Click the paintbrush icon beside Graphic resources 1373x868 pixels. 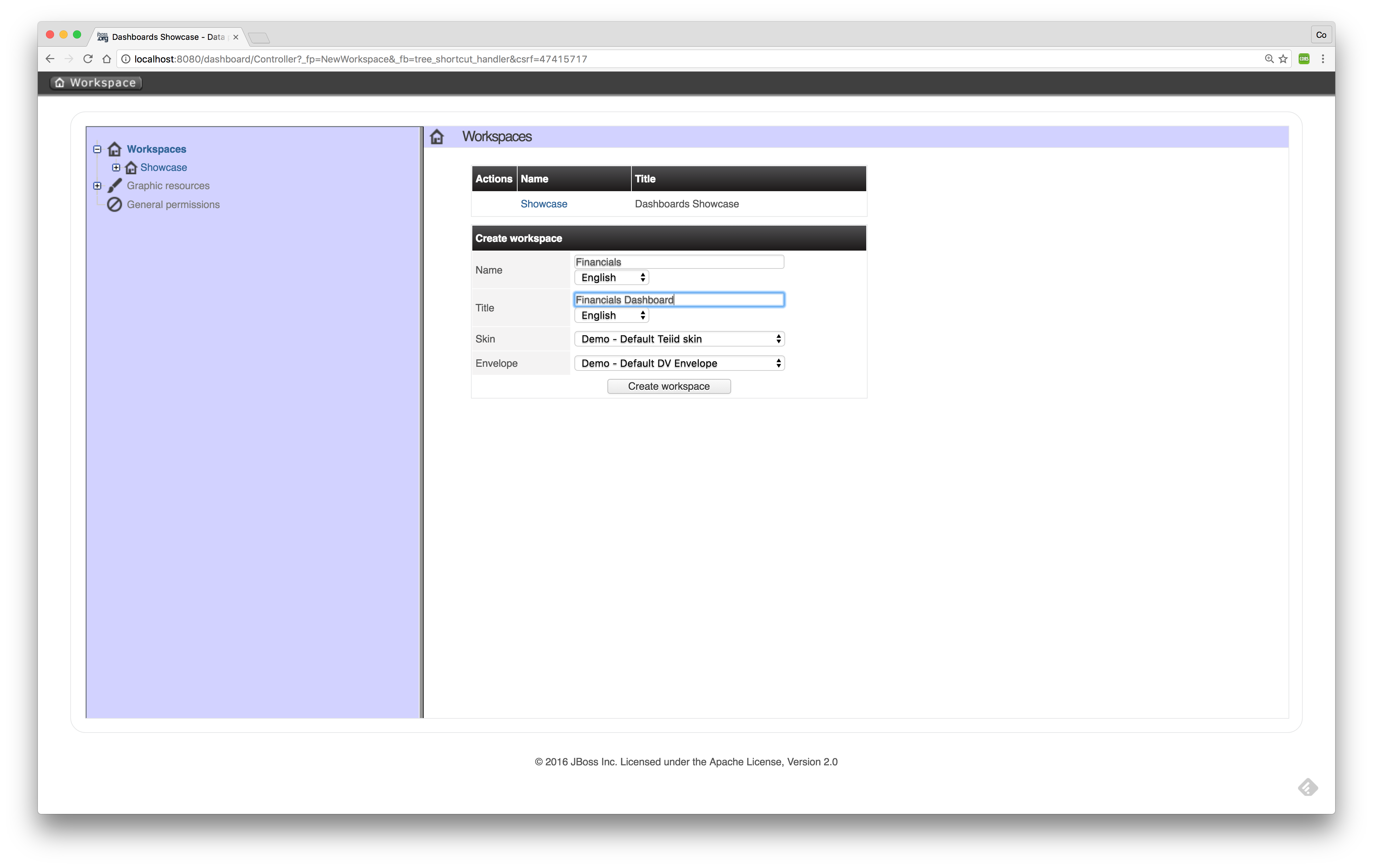(115, 186)
